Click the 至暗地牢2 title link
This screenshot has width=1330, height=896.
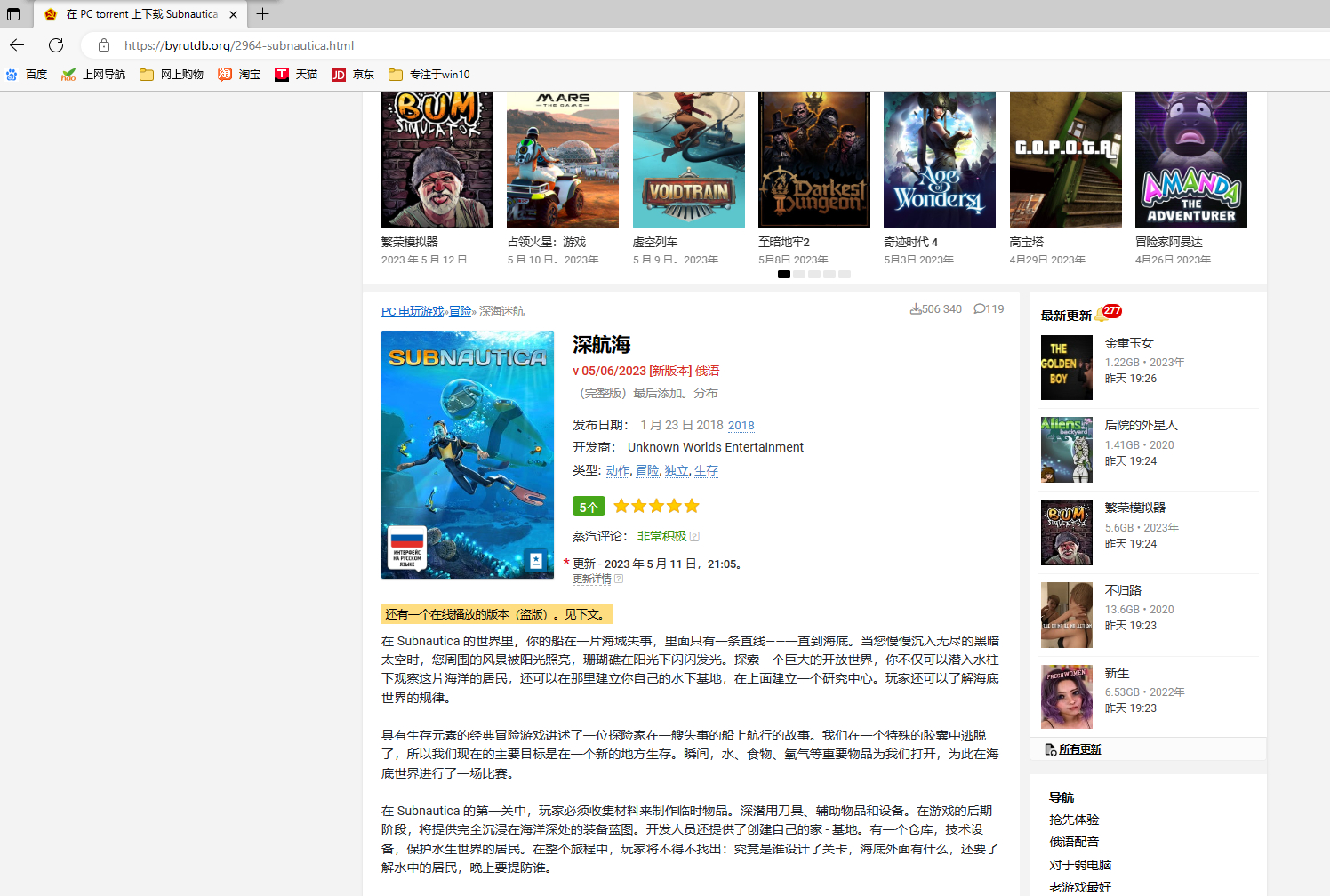784,242
